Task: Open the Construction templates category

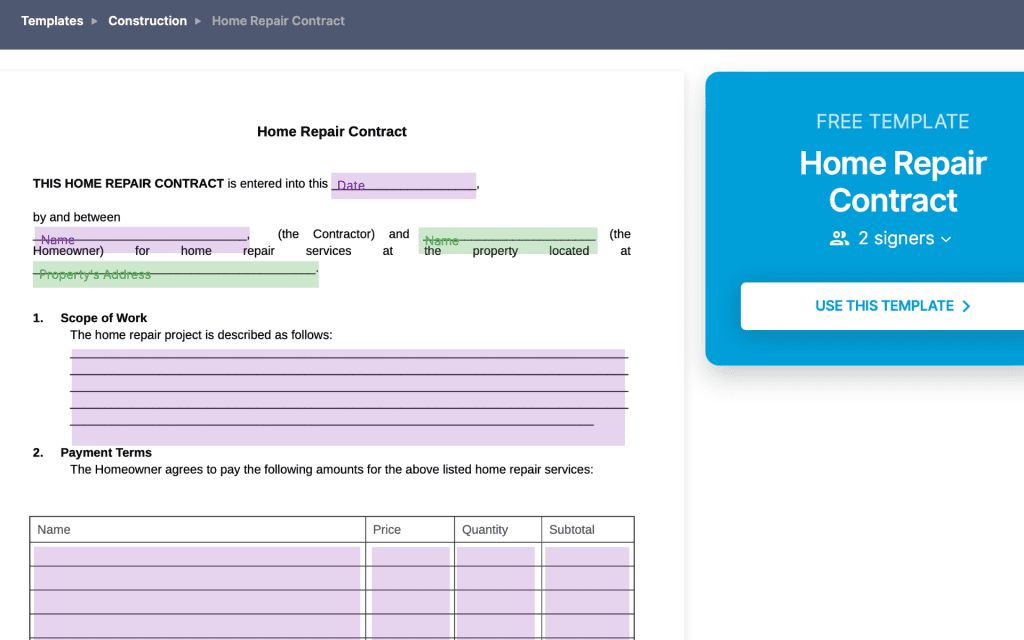Action: 148,21
